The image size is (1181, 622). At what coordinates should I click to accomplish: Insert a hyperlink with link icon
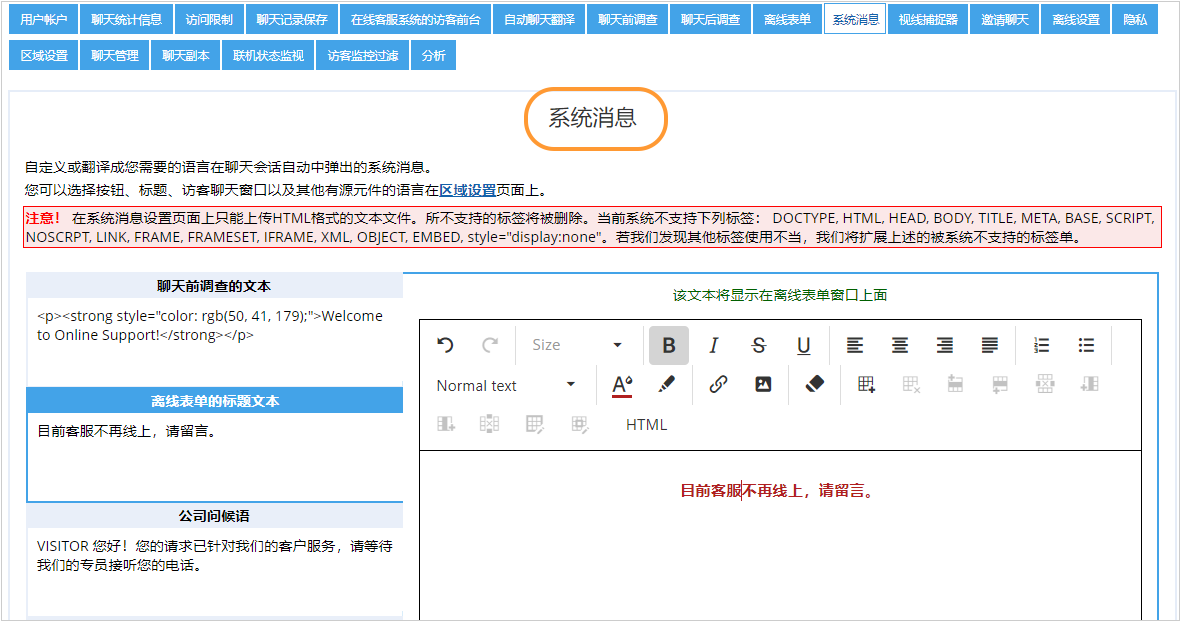tap(718, 385)
